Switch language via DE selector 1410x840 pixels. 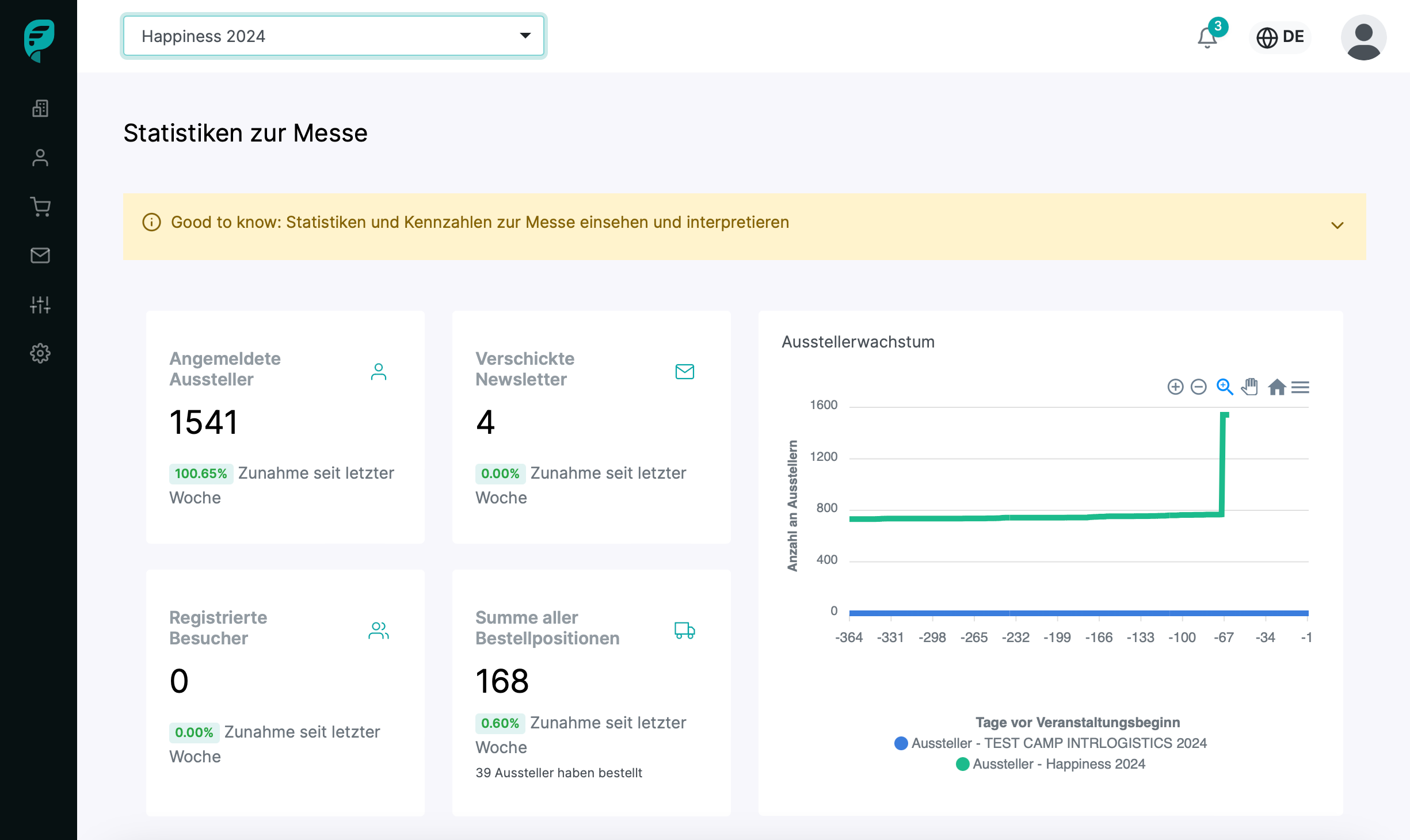(x=1281, y=37)
